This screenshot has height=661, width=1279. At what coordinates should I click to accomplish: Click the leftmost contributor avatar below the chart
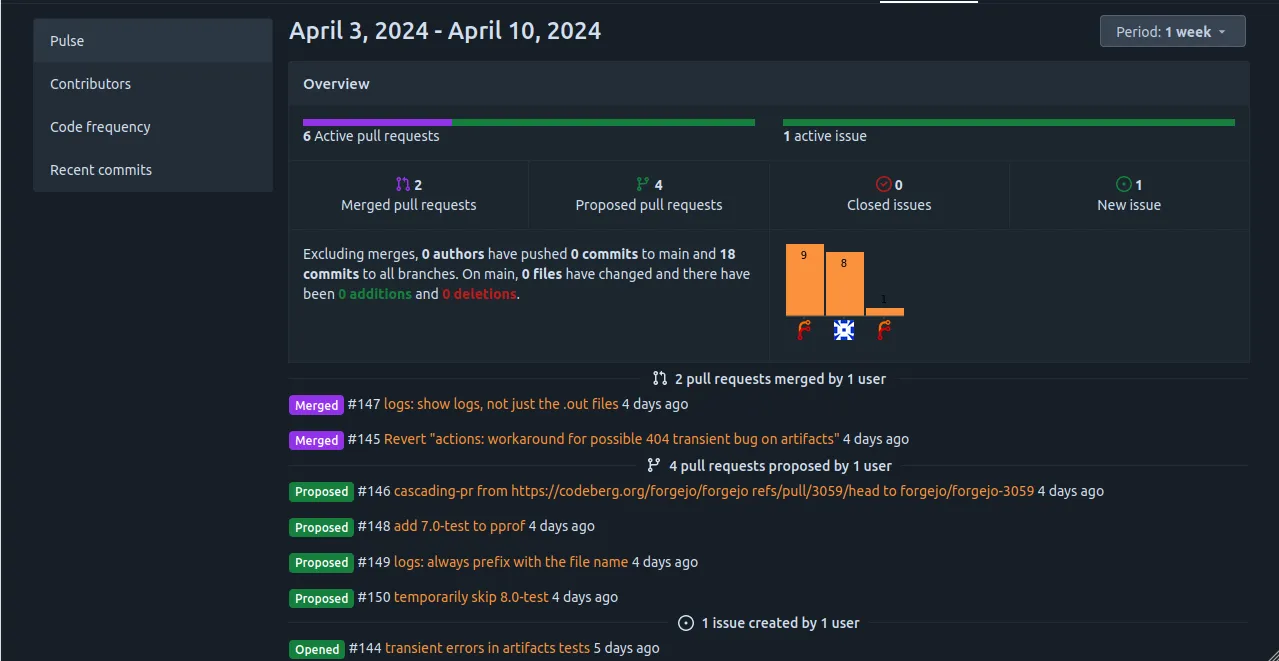(803, 330)
